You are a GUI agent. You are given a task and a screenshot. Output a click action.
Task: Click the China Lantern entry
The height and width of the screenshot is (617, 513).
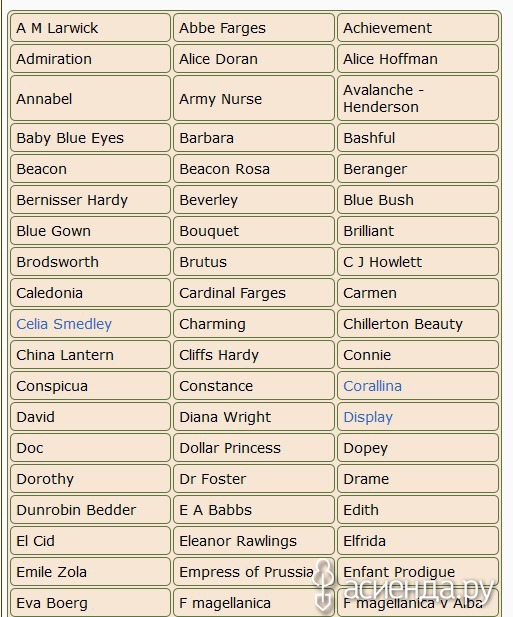(90, 355)
